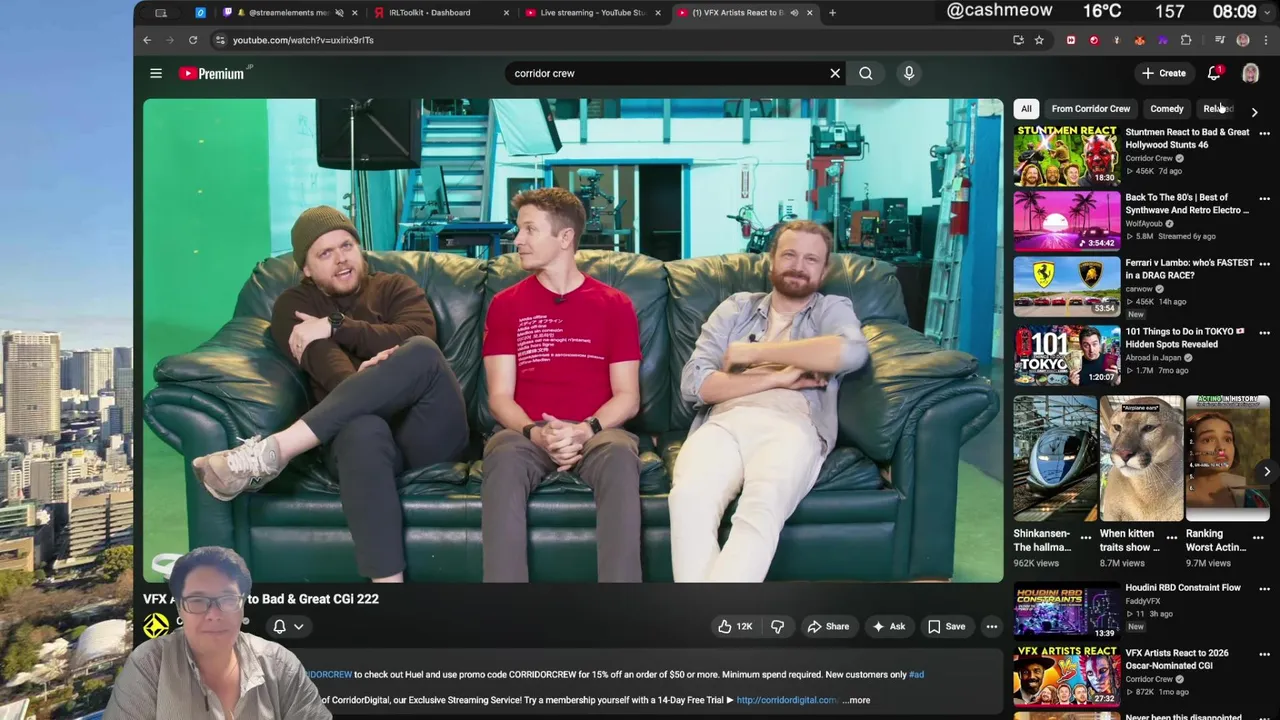Clear the search box with the X
Screen dimensions: 1280x720
pyautogui.click(x=835, y=73)
